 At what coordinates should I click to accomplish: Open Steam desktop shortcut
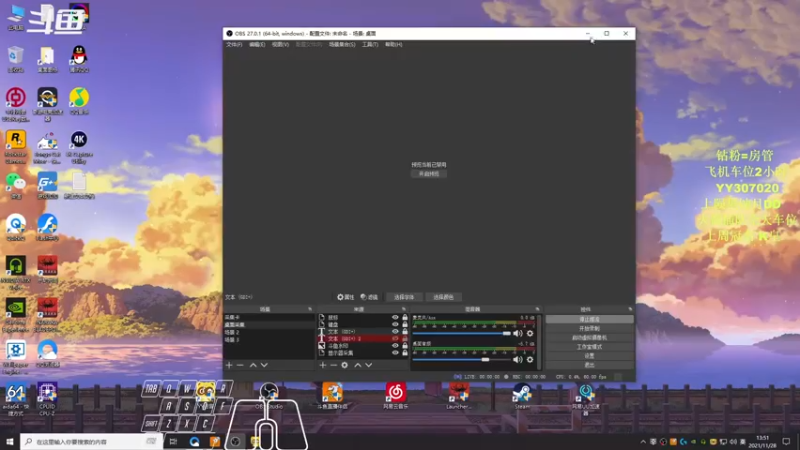(x=522, y=395)
